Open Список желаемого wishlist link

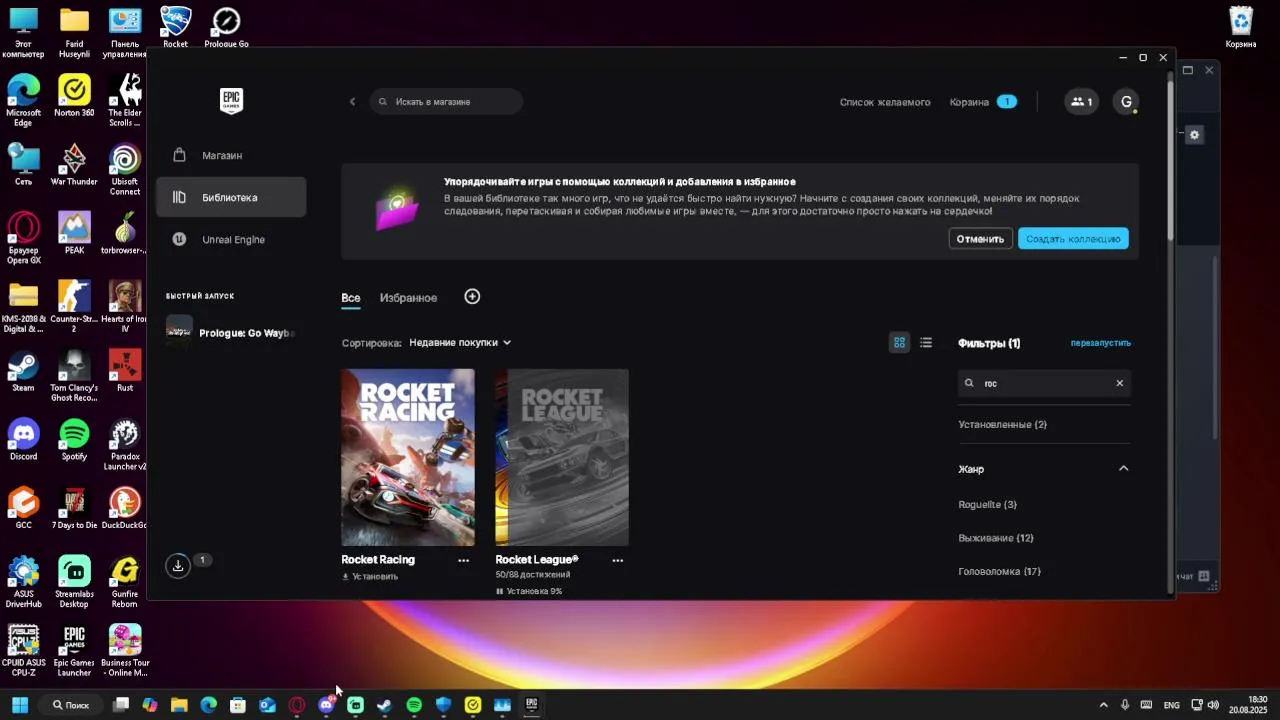885,102
